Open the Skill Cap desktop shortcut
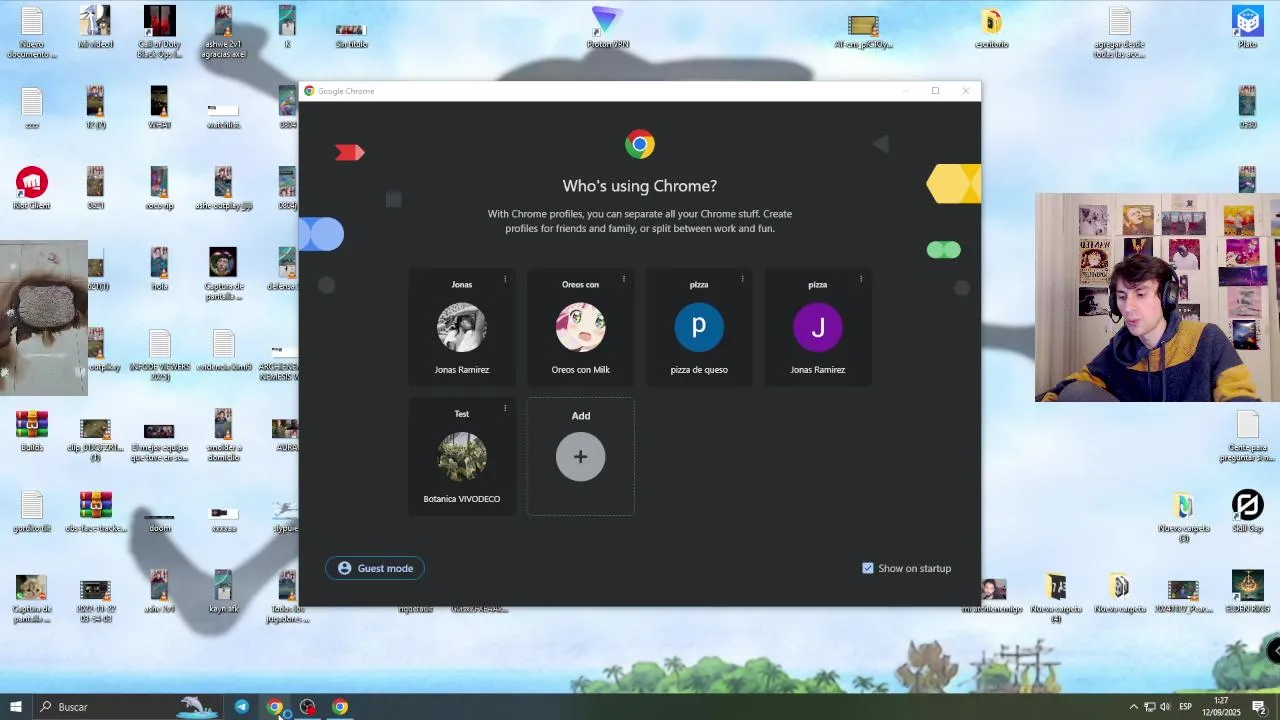 [x=1247, y=511]
